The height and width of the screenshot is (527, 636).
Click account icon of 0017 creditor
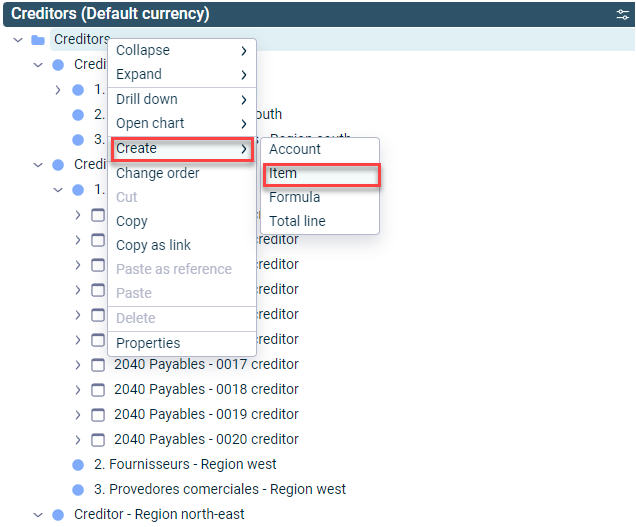point(98,365)
